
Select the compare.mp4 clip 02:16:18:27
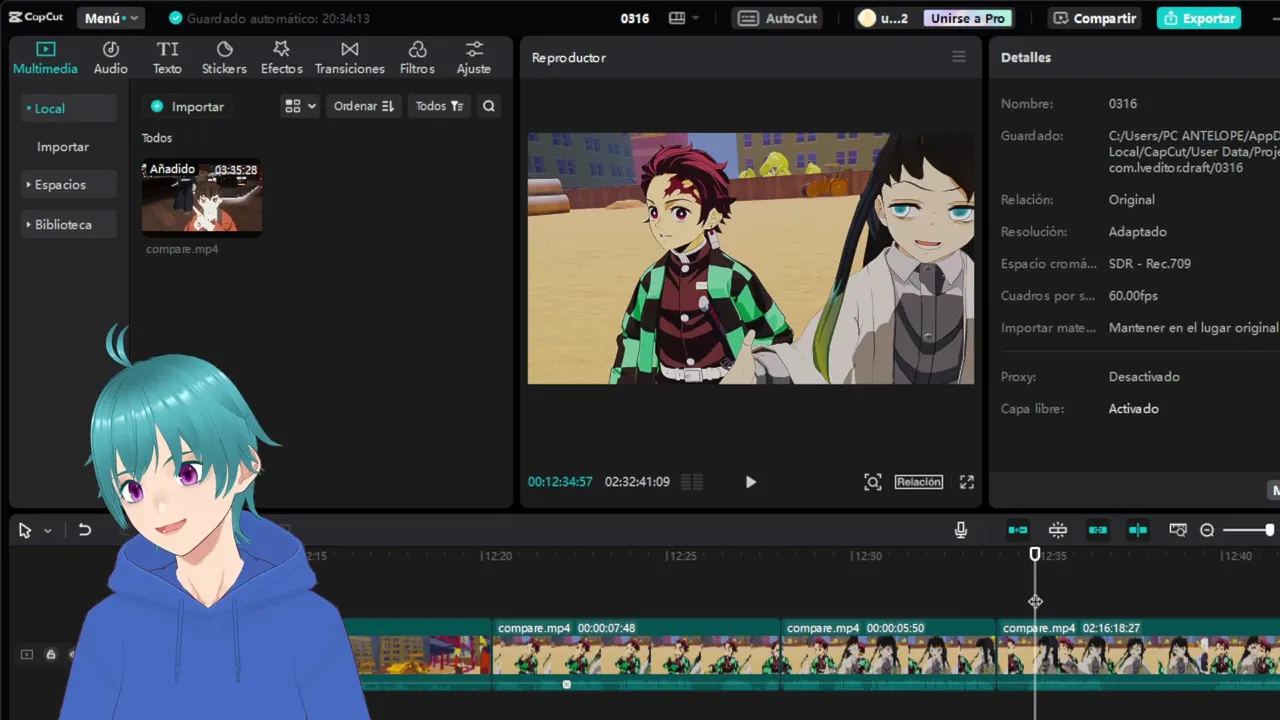(1139, 654)
